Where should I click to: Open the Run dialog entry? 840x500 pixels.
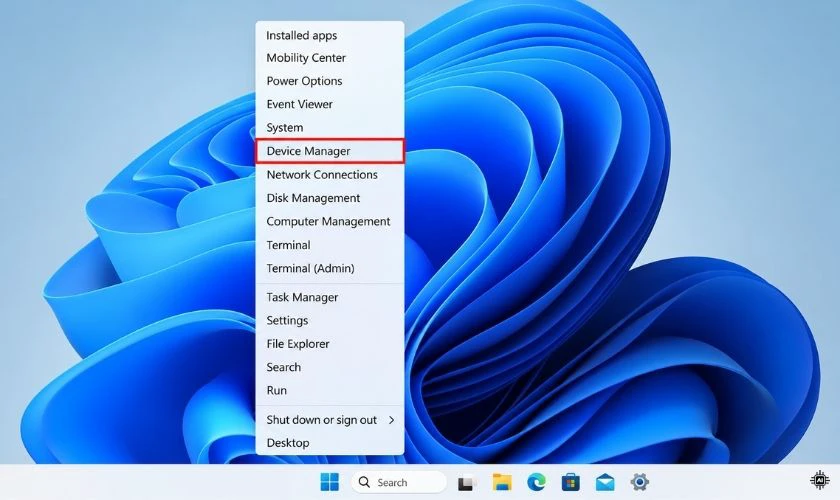pyautogui.click(x=330, y=390)
